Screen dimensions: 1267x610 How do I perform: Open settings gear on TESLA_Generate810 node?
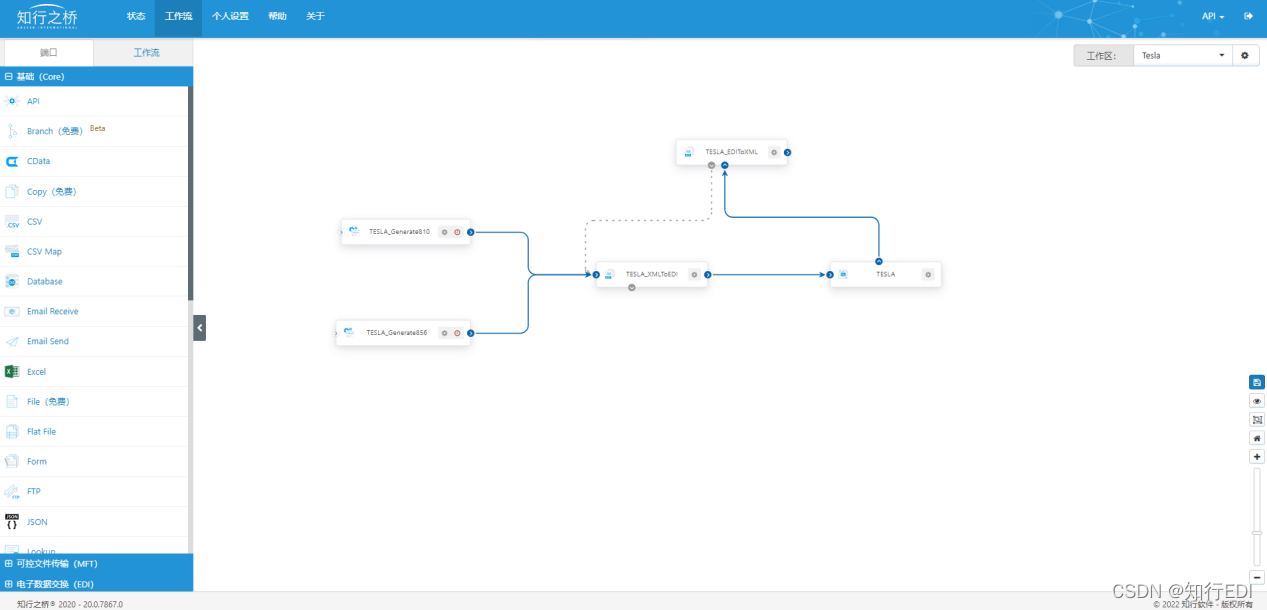coord(445,232)
